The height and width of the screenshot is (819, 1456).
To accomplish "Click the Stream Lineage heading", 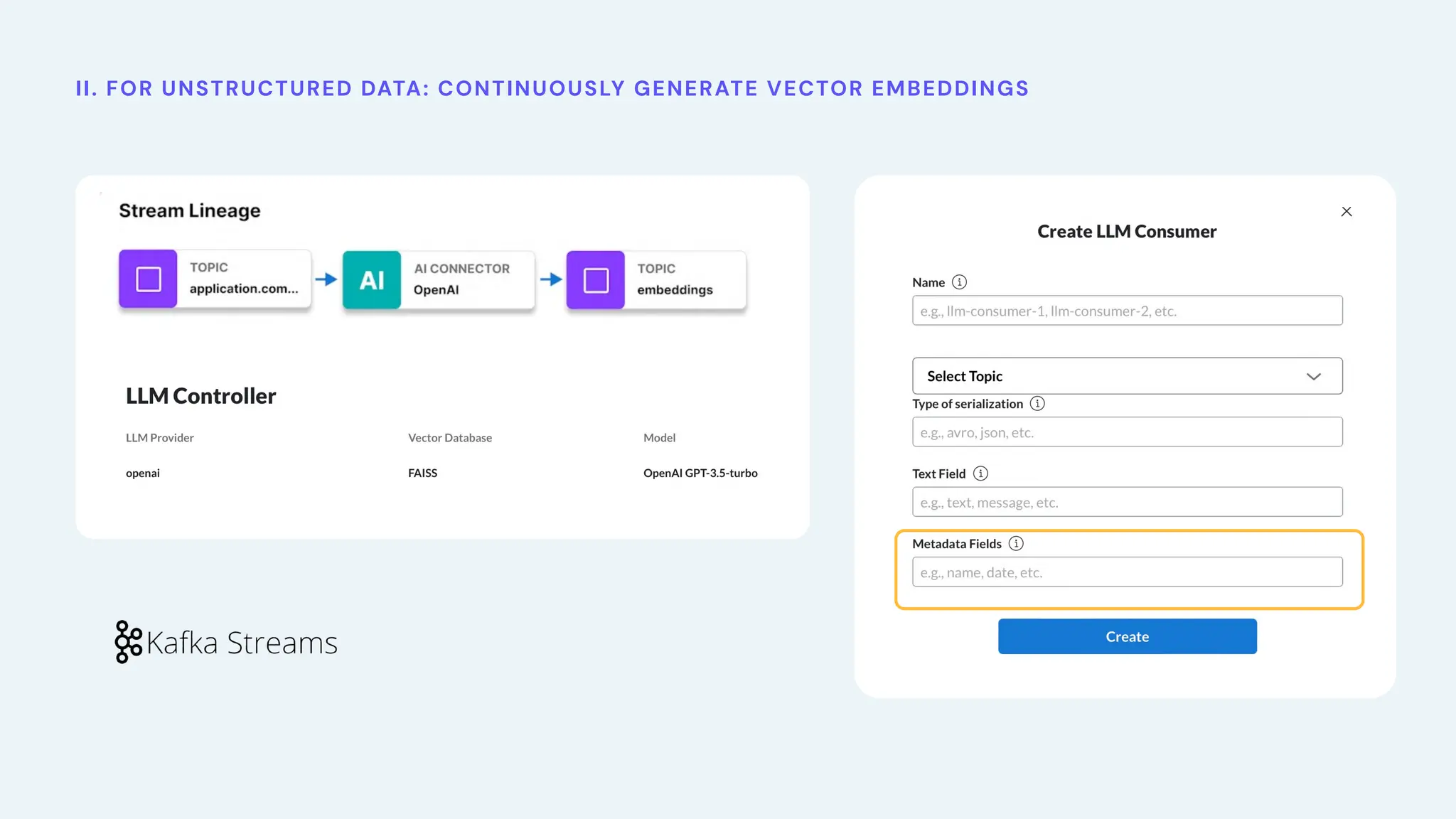I will [190, 210].
